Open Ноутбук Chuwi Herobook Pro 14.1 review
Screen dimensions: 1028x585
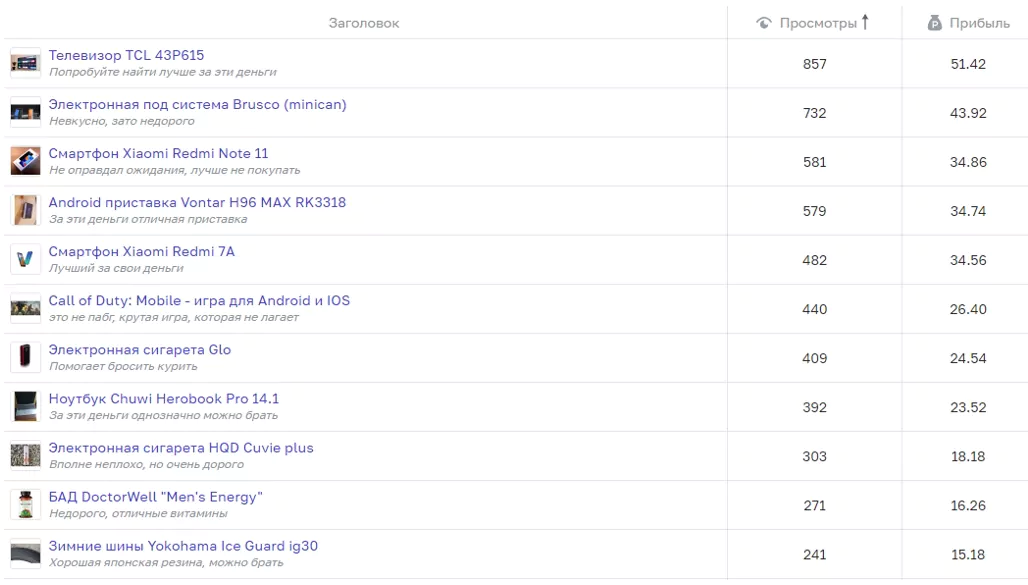164,399
